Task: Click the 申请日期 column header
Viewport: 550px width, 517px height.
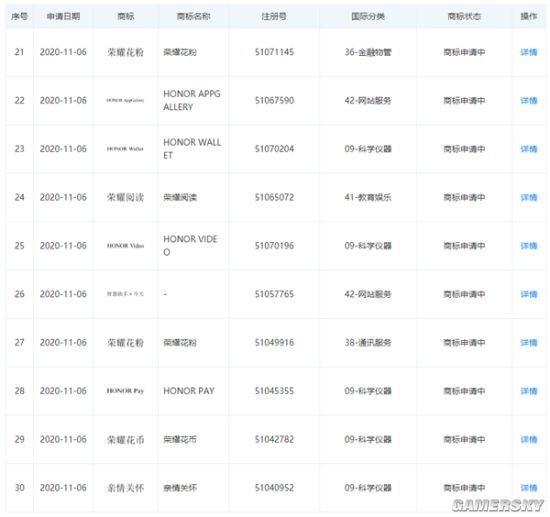Action: click(63, 16)
